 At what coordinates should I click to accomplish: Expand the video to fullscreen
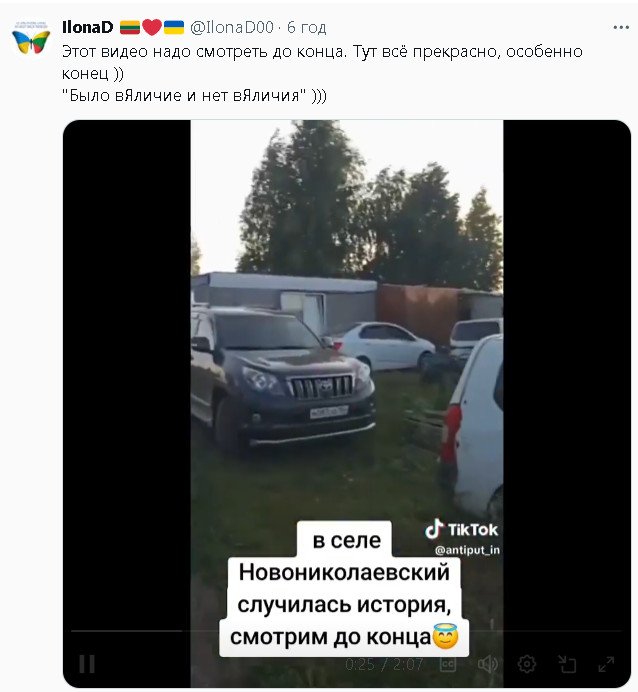click(x=606, y=664)
